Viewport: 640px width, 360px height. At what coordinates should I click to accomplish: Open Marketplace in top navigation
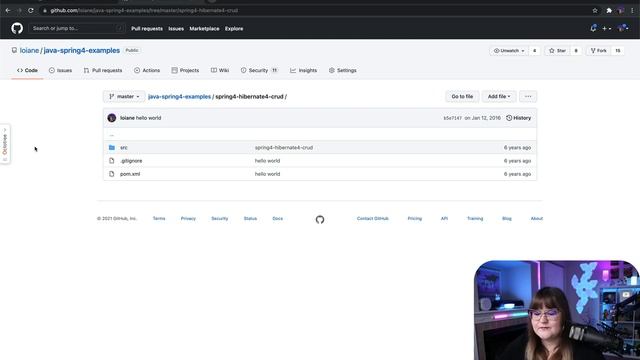point(204,29)
